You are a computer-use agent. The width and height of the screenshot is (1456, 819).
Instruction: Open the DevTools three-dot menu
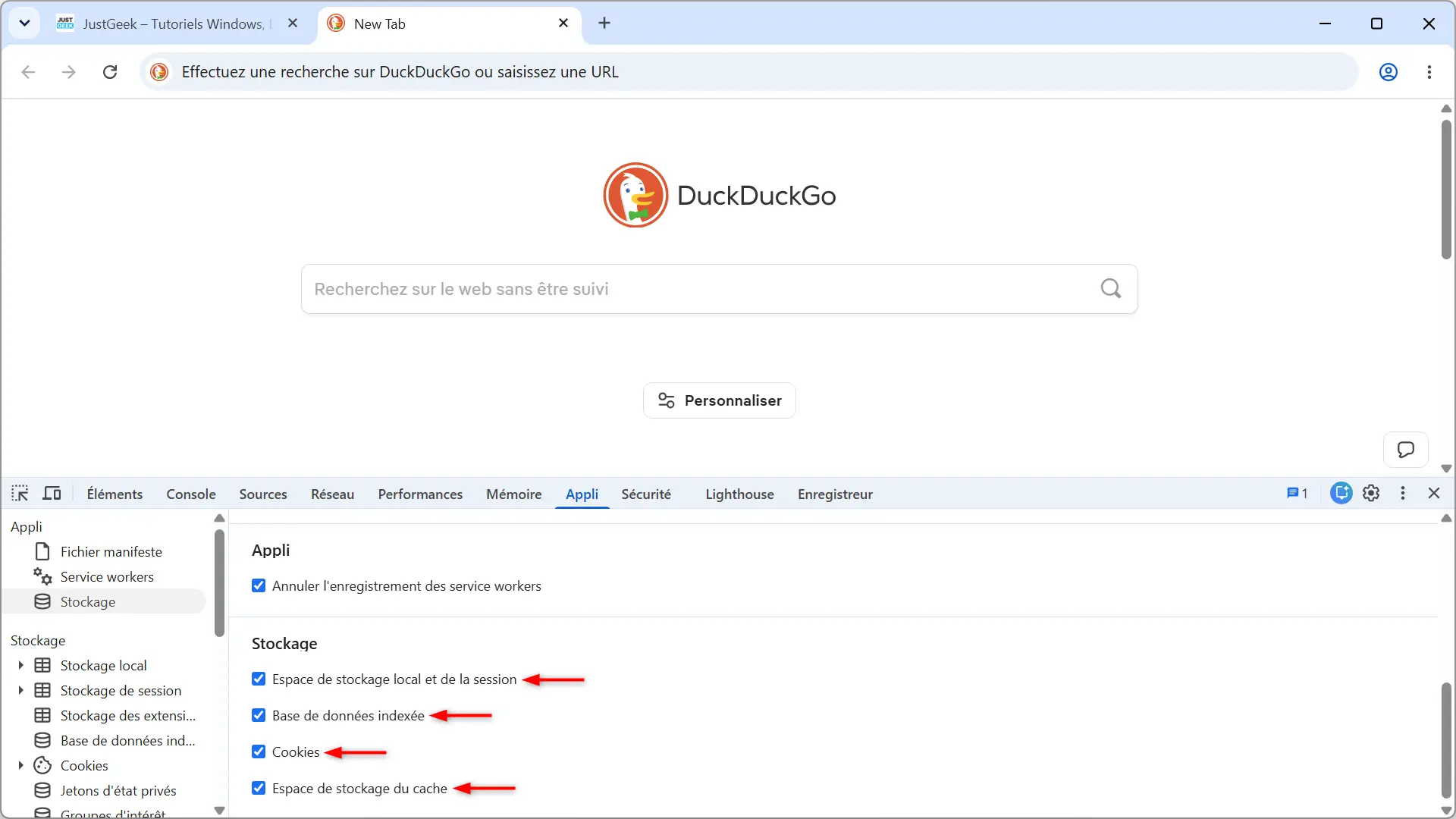point(1403,494)
